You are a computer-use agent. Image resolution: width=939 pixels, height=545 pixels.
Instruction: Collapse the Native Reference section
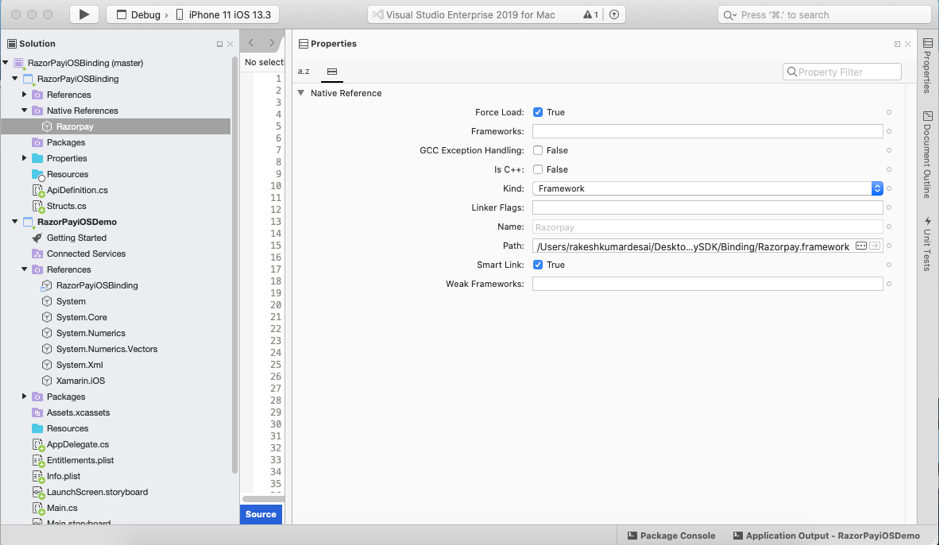pyautogui.click(x=301, y=93)
